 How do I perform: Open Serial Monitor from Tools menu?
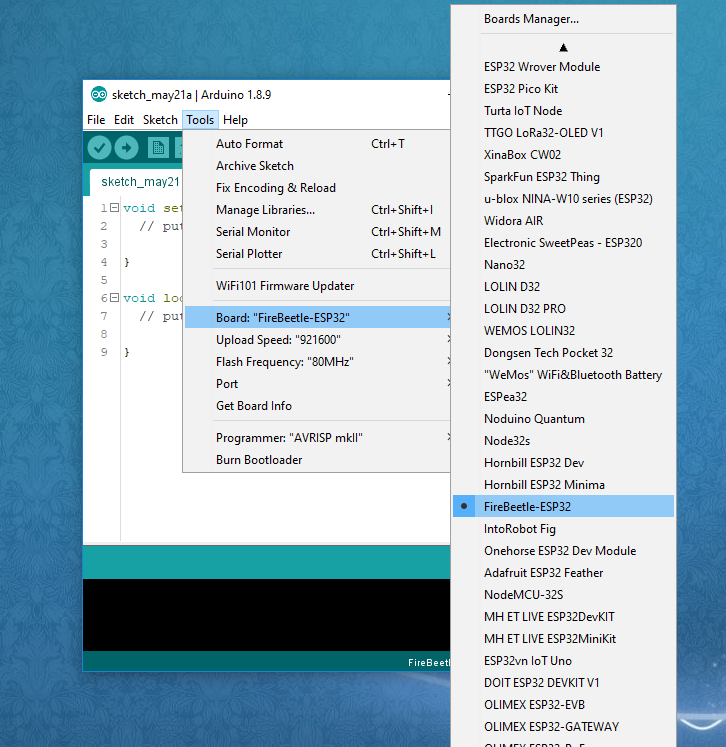coord(317,232)
